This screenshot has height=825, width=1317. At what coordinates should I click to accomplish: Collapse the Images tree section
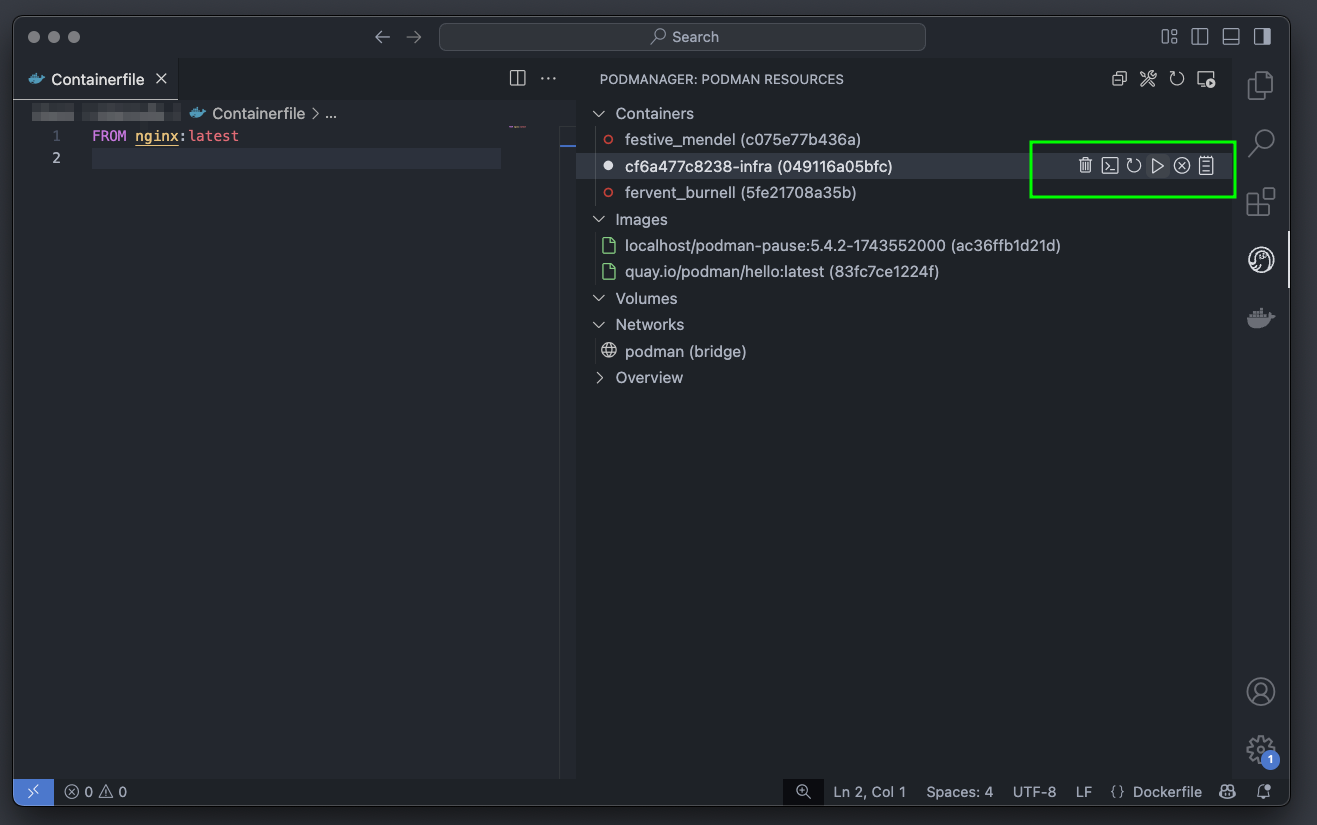(600, 220)
